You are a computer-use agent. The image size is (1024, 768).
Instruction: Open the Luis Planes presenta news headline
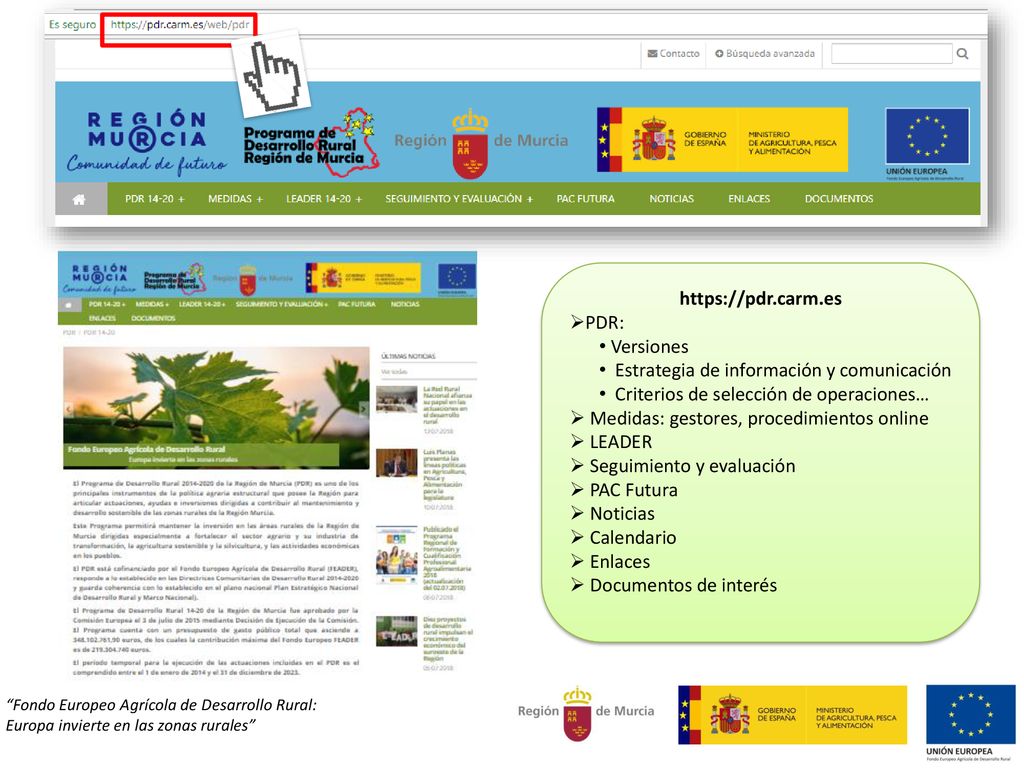point(444,475)
